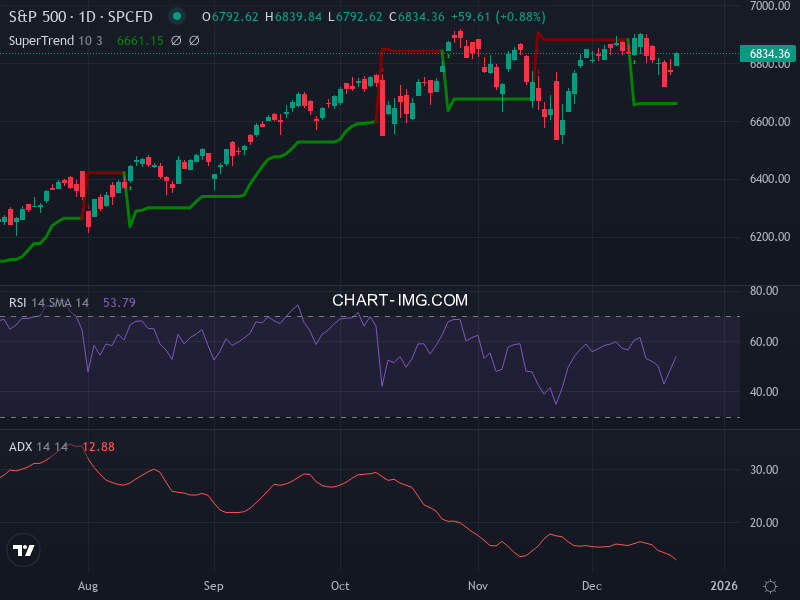
Task: Expand the RSI settings by clicking 14 SMA 14
Action: coord(60,302)
